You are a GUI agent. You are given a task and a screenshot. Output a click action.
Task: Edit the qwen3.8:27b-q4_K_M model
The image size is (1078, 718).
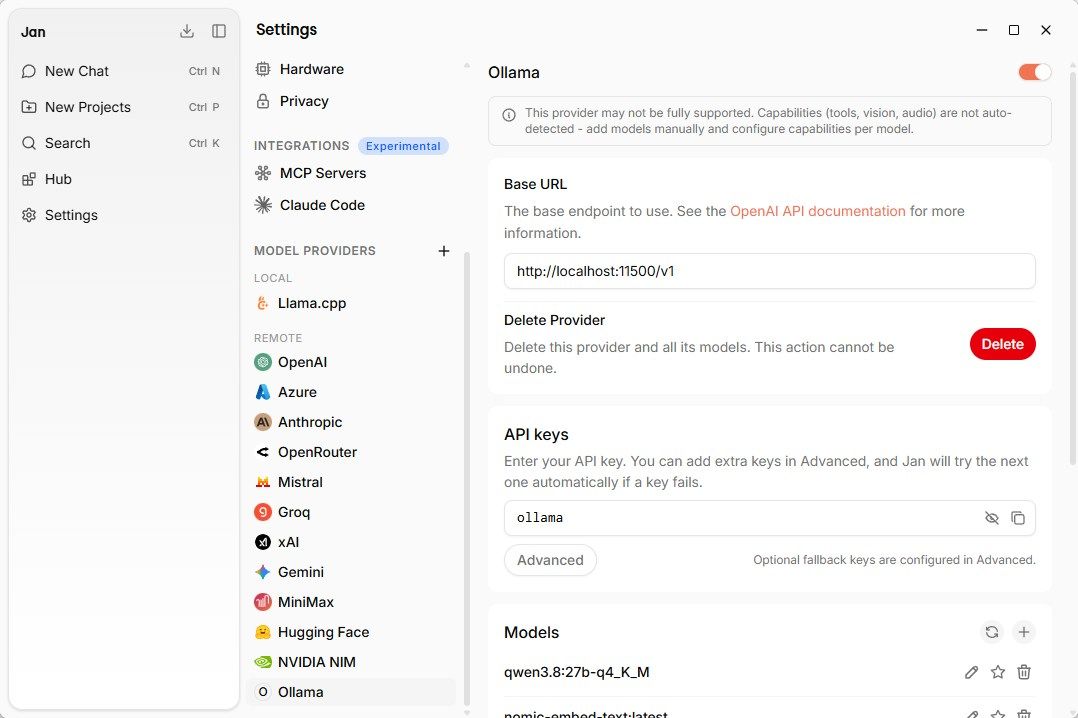971,673
